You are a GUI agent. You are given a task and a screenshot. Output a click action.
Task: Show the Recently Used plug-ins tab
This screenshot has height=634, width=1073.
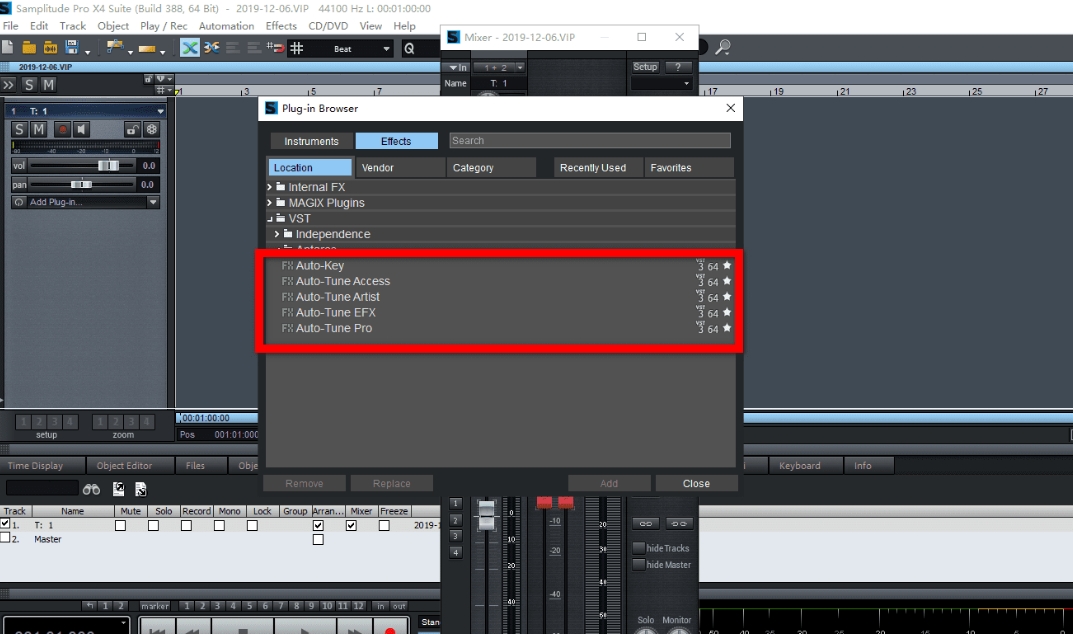(x=598, y=168)
